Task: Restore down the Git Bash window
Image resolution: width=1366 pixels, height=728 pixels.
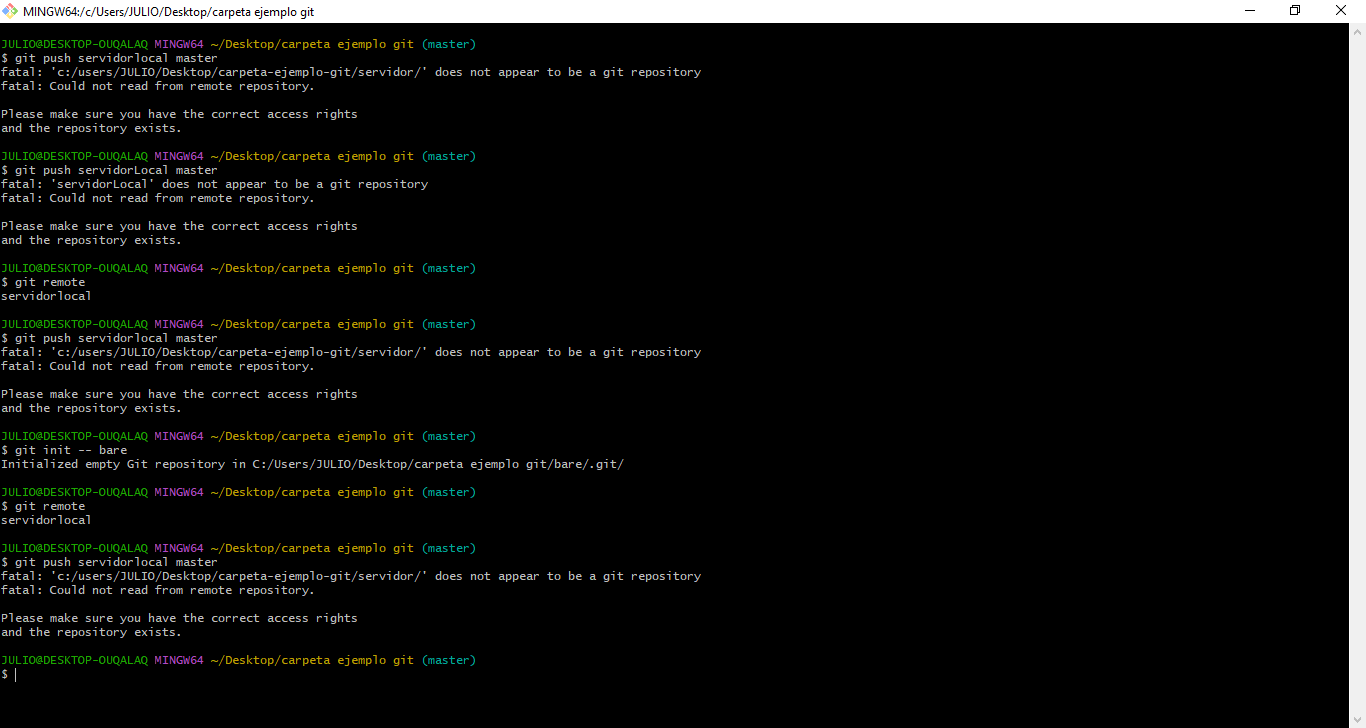Action: [1295, 11]
